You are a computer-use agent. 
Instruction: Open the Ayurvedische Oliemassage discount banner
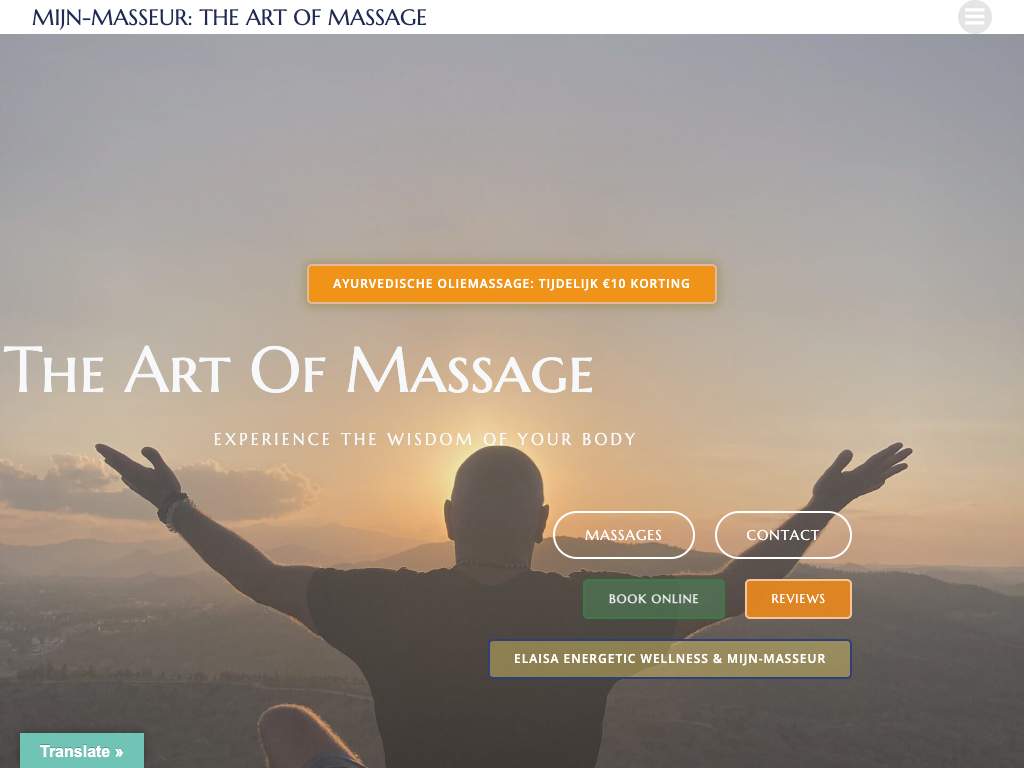point(512,283)
